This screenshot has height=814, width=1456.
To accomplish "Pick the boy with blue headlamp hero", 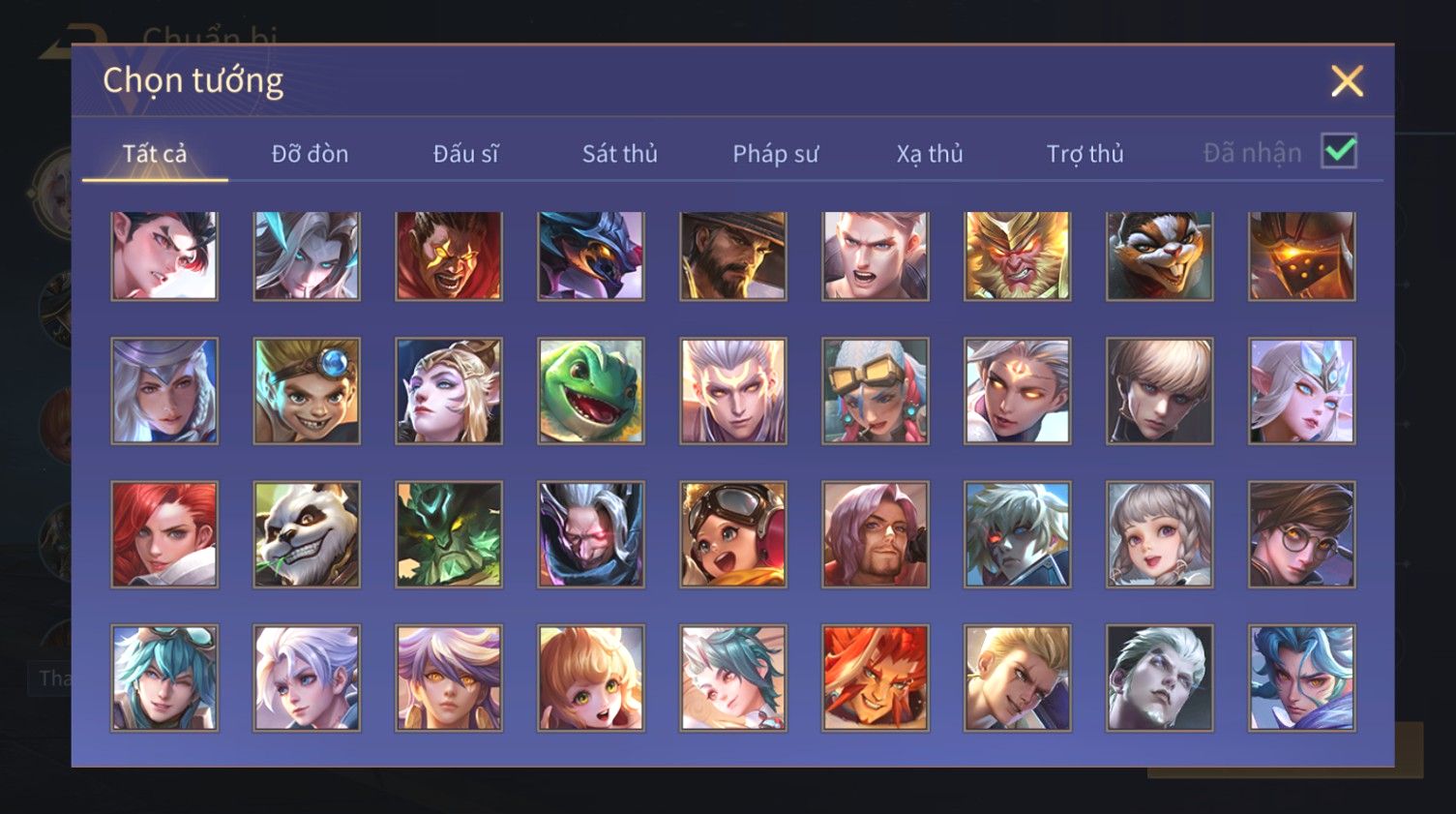I will [307, 391].
